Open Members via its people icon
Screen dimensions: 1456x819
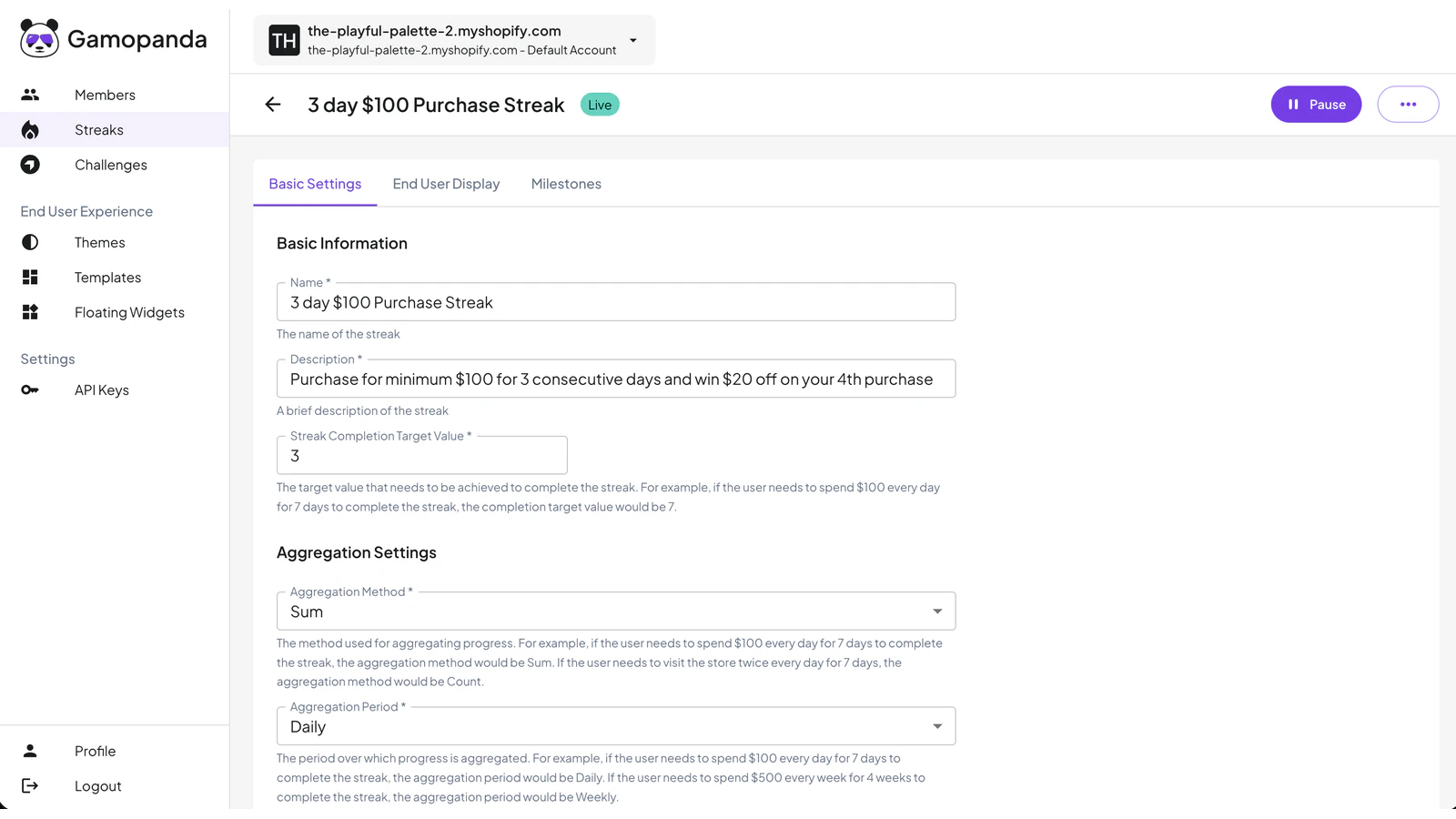pos(30,95)
